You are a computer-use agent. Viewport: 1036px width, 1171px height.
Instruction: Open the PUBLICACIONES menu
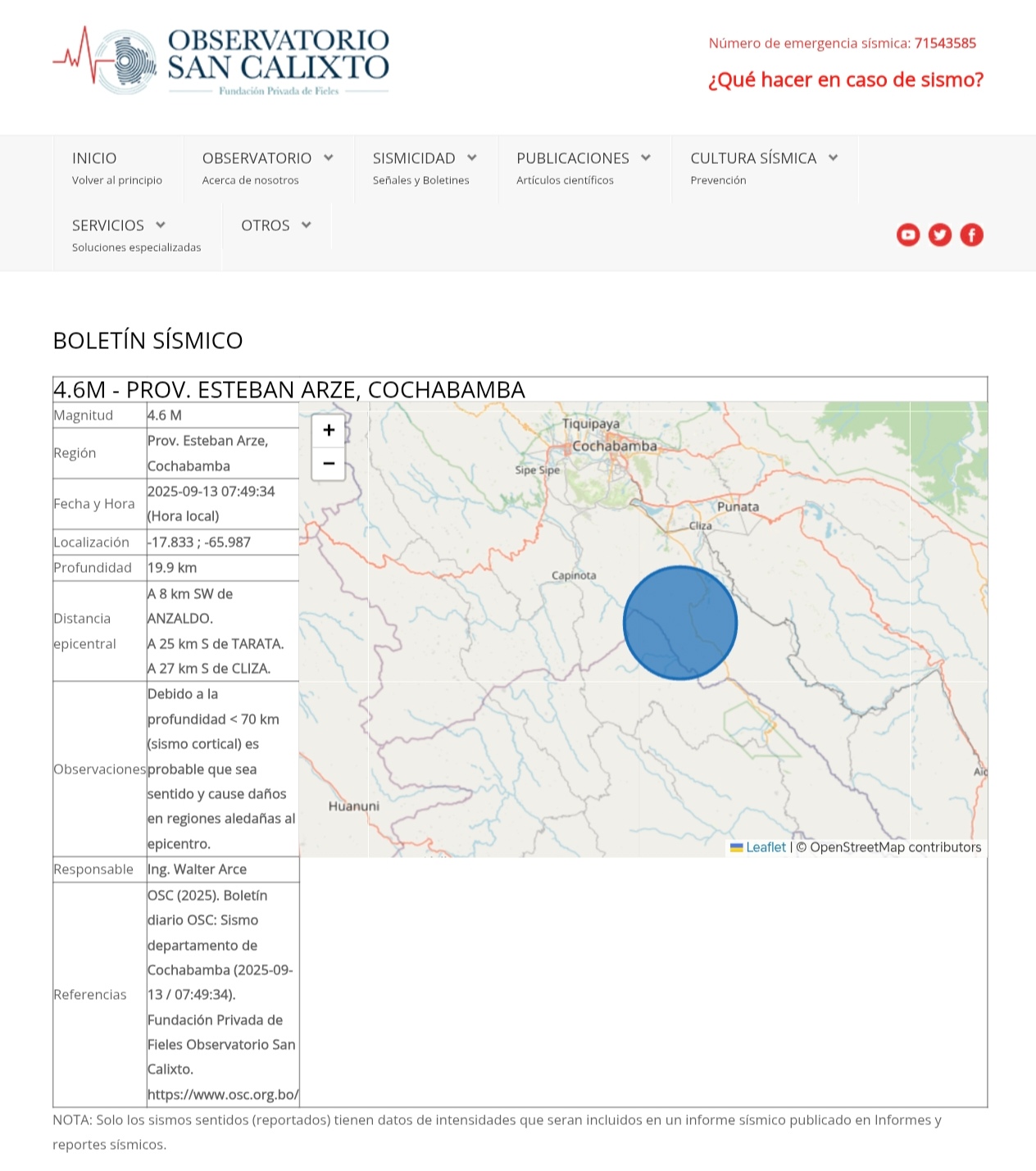click(x=584, y=168)
